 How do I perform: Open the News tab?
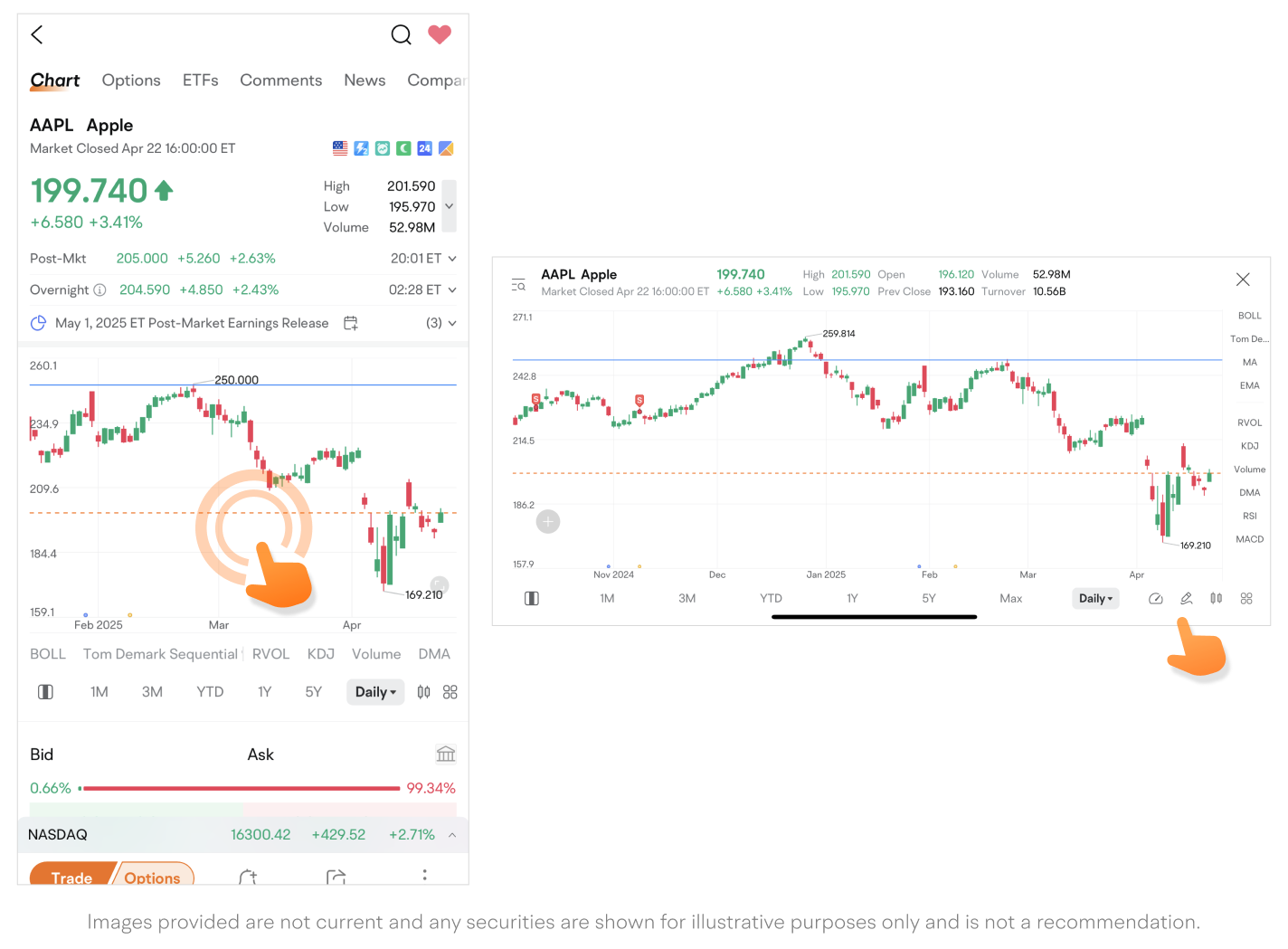tap(365, 81)
